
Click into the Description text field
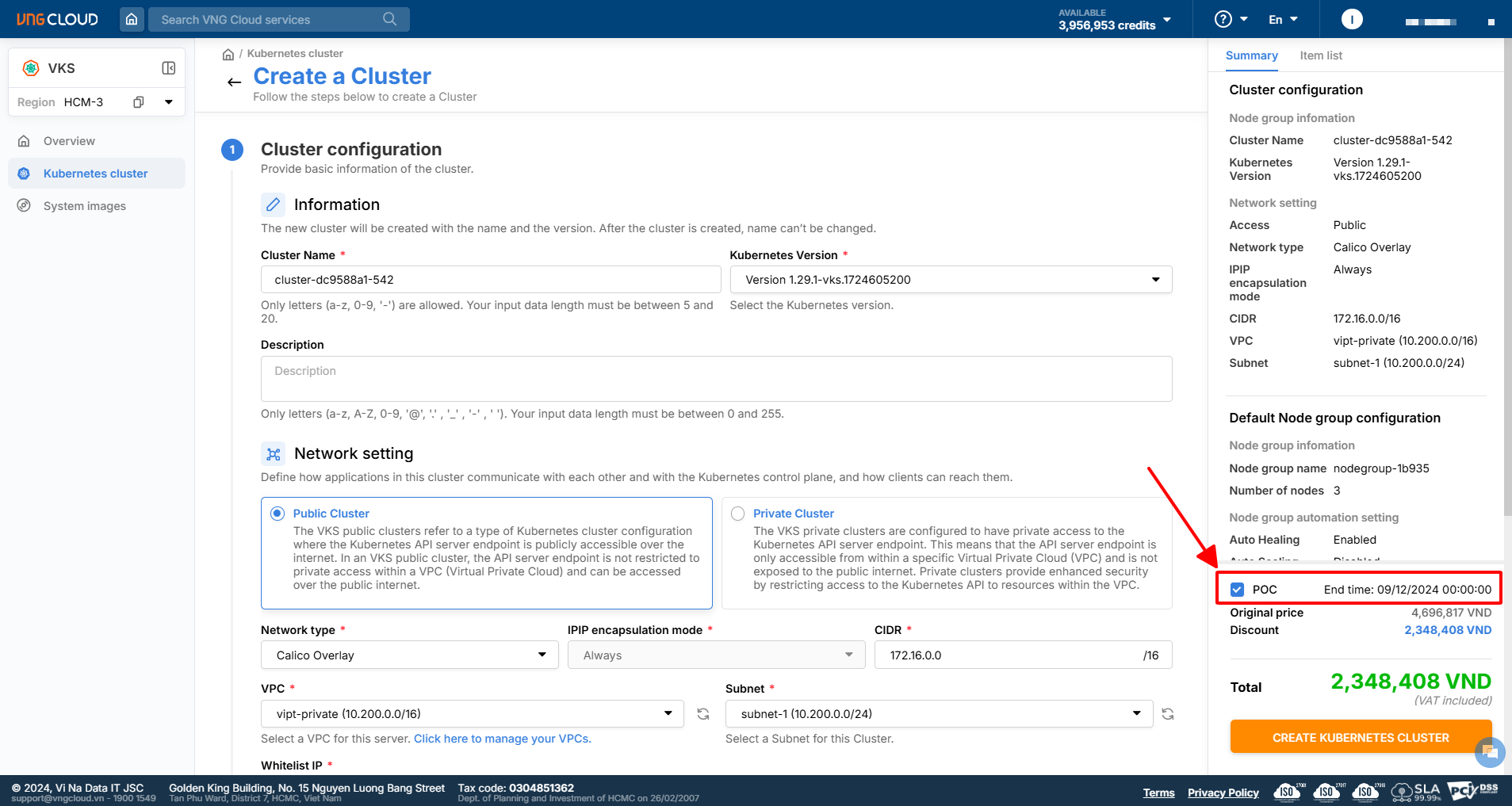pyautogui.click(x=716, y=379)
